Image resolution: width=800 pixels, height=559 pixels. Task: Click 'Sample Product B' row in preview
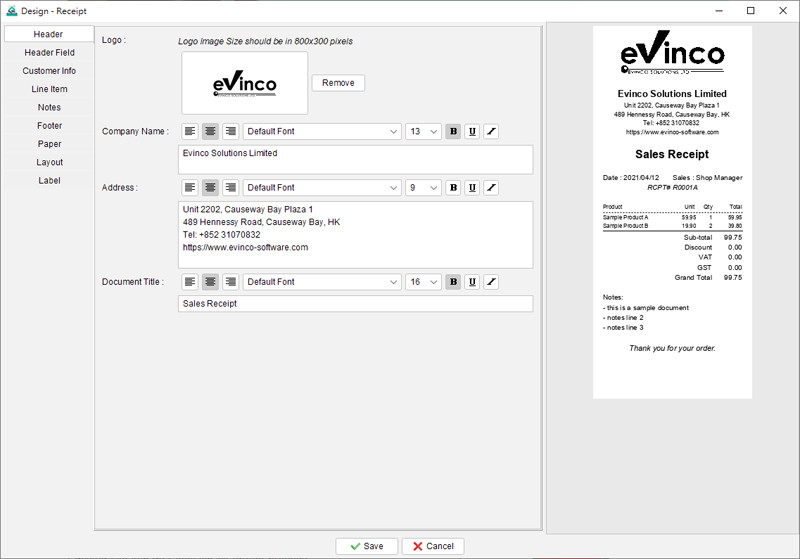point(672,225)
